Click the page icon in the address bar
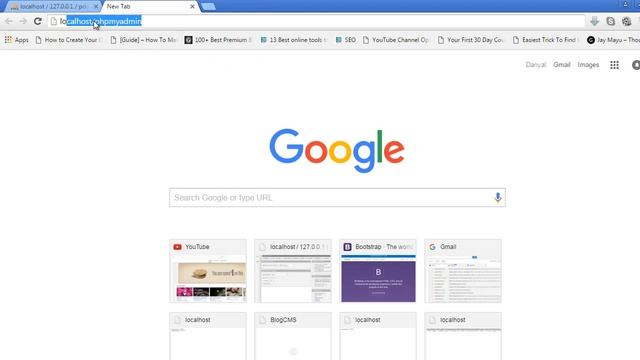Image resolution: width=640 pixels, height=360 pixels. (x=54, y=21)
